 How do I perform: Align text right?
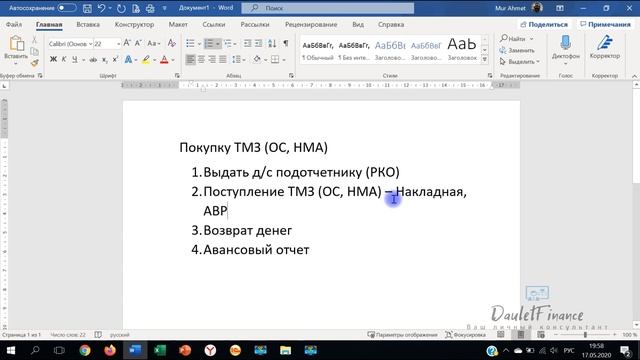point(212,60)
